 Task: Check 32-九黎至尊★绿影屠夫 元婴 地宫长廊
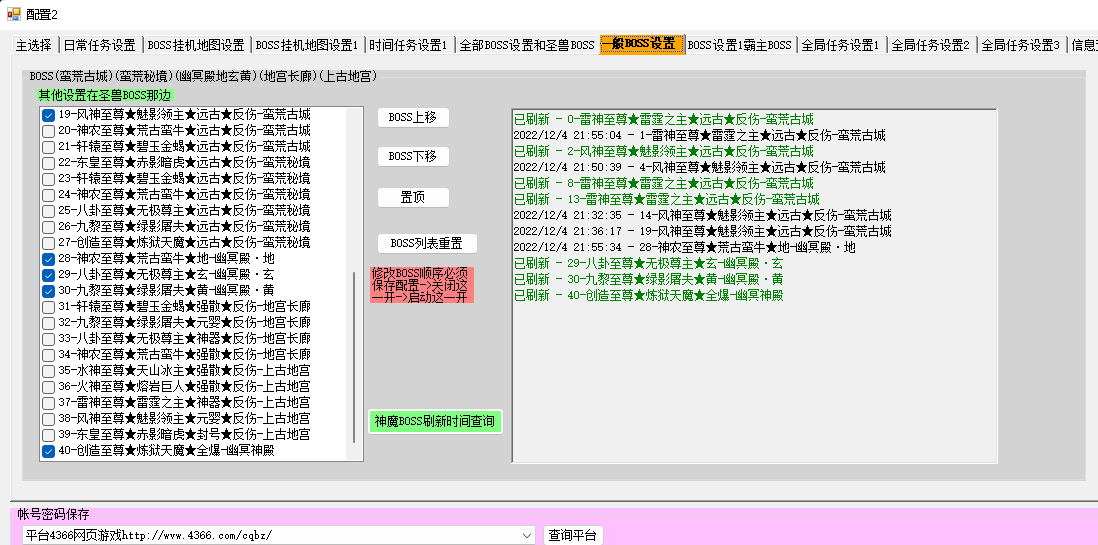[48, 324]
